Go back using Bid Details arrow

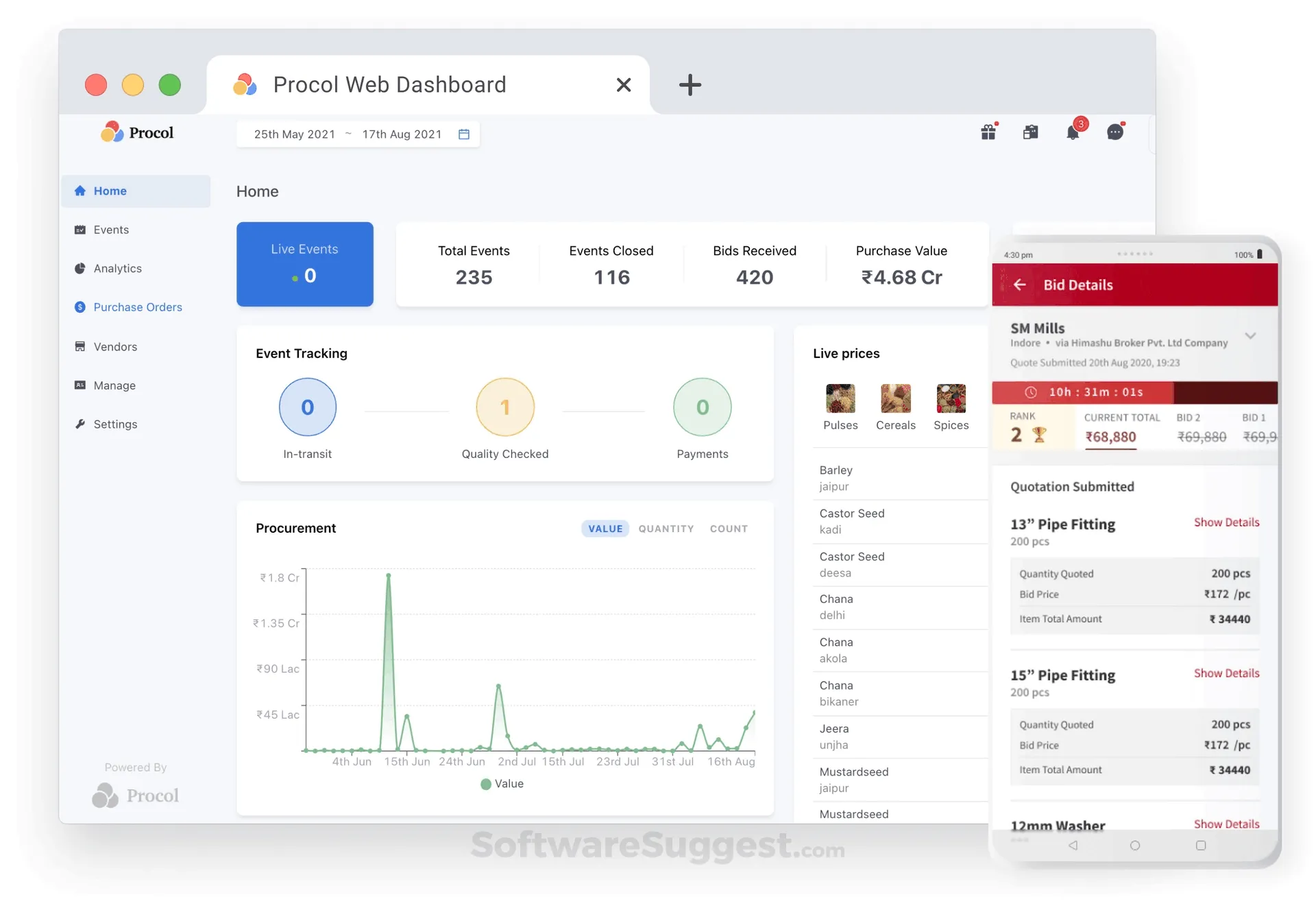(1020, 285)
